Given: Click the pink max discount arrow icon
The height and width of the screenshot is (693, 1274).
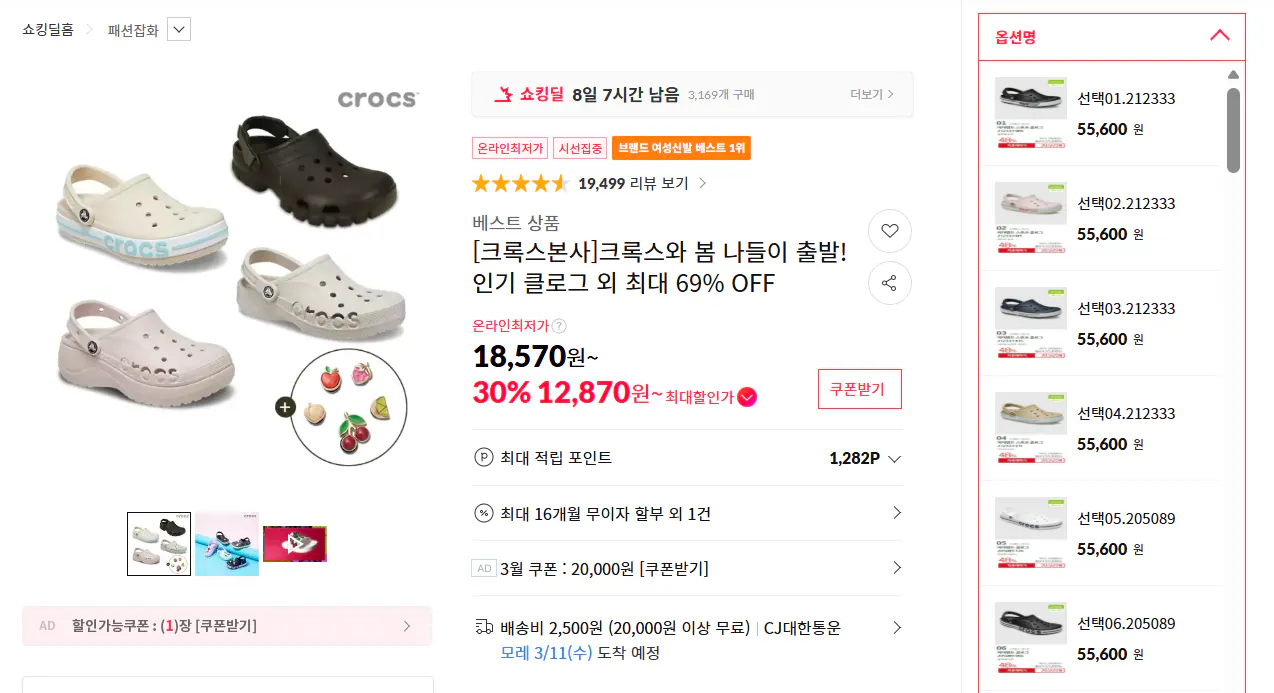Looking at the screenshot, I should (x=747, y=396).
